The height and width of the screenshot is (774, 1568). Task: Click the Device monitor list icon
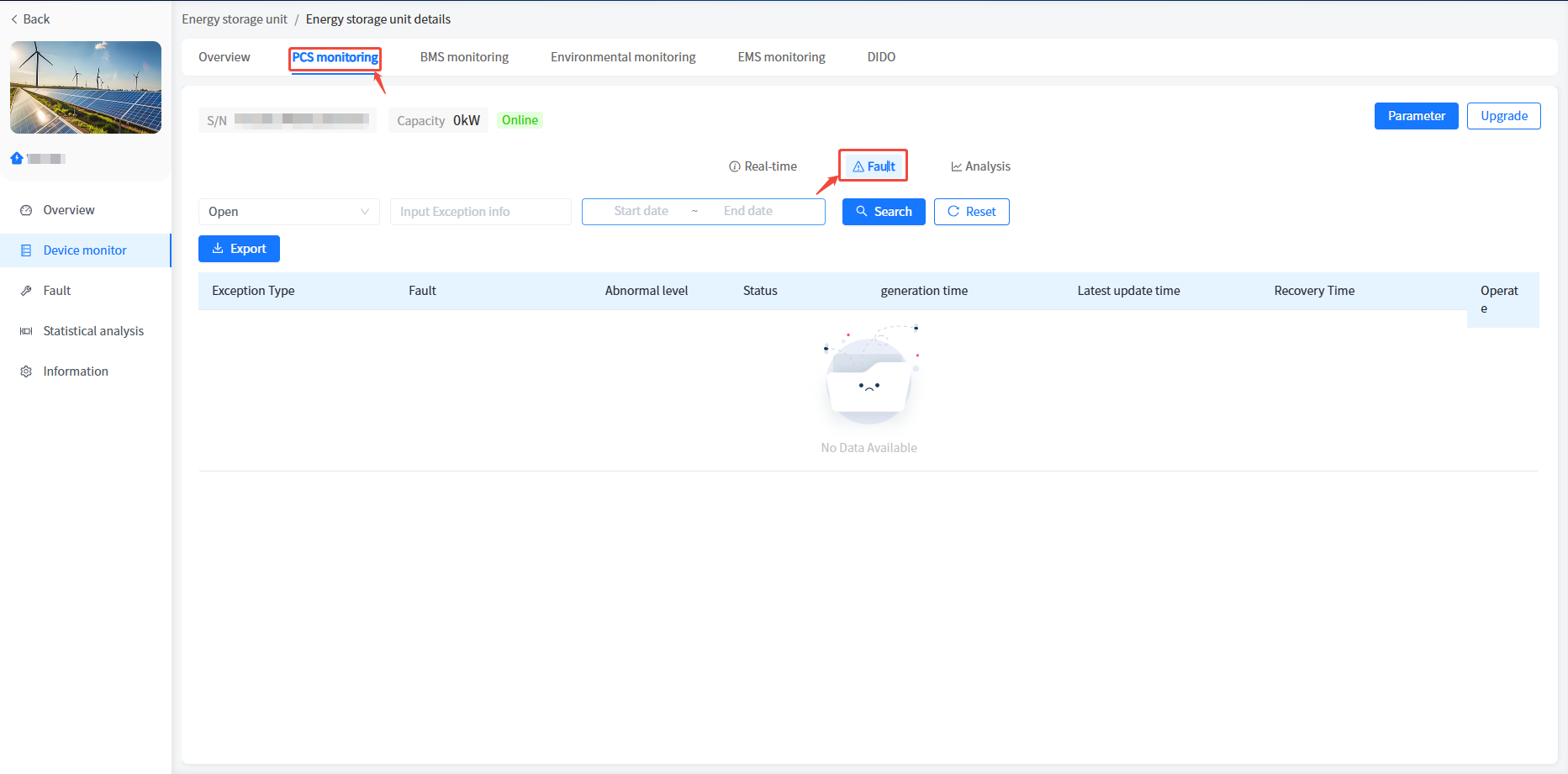pyautogui.click(x=26, y=250)
